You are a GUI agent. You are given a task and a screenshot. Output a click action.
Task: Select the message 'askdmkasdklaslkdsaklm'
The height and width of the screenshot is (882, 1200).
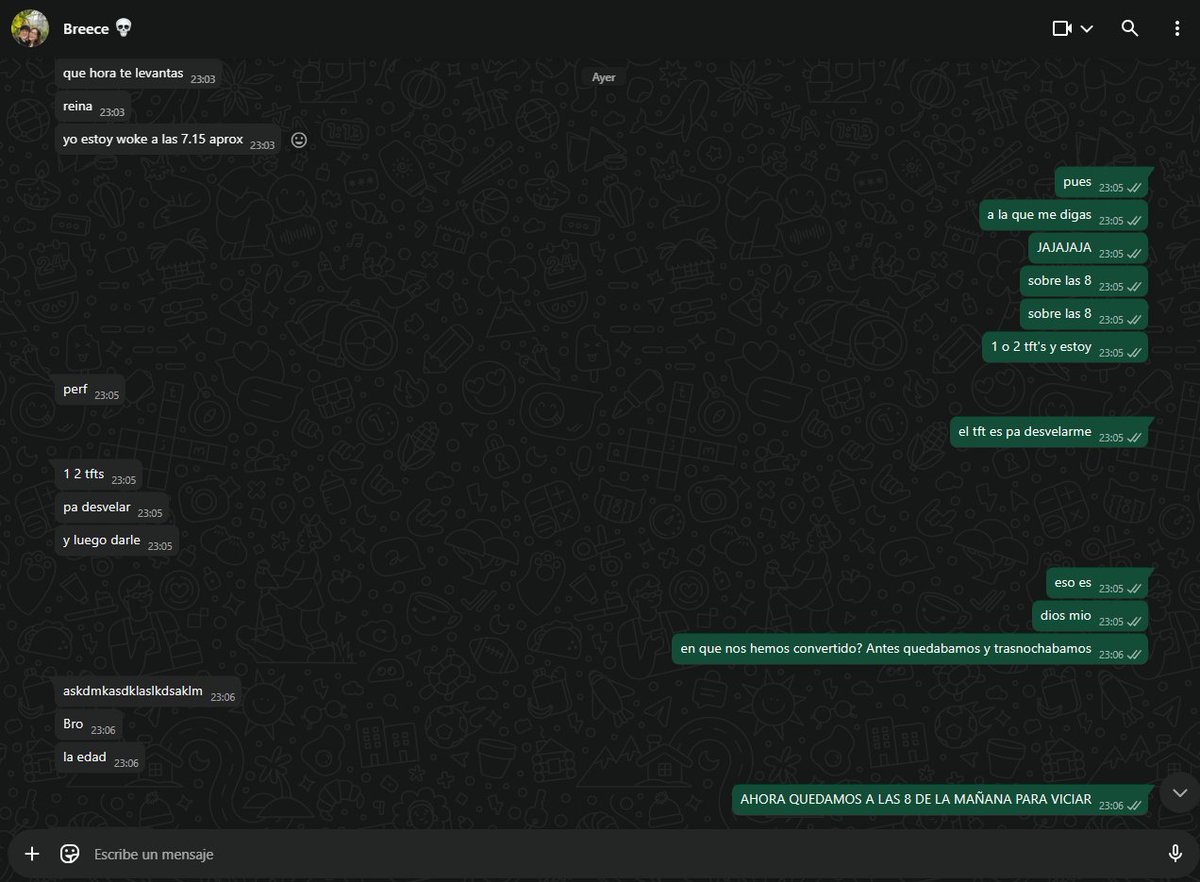(x=148, y=692)
